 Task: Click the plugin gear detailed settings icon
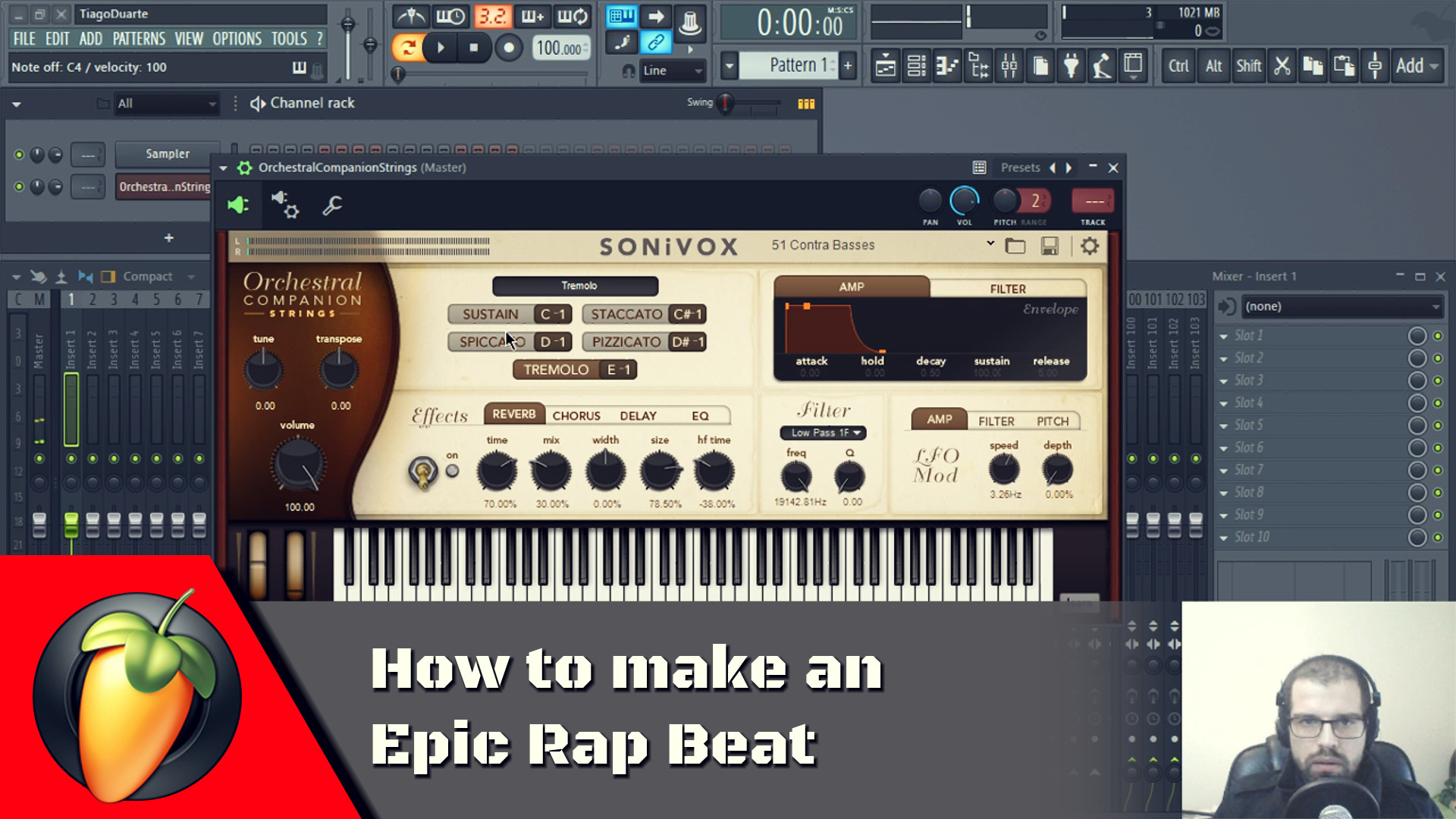coord(286,205)
